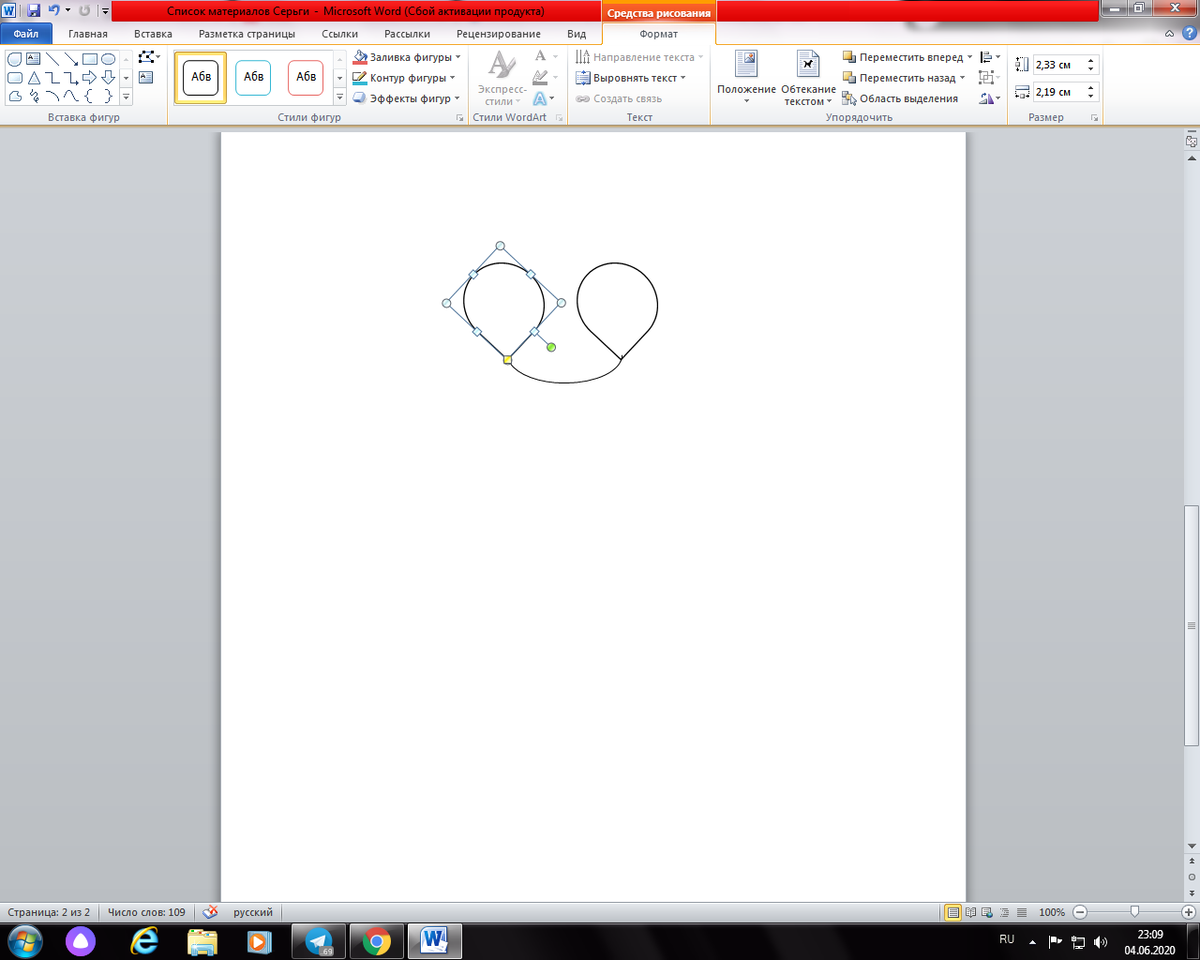Open Google Chrome from the taskbar
Image resolution: width=1200 pixels, height=960 pixels.
point(377,941)
